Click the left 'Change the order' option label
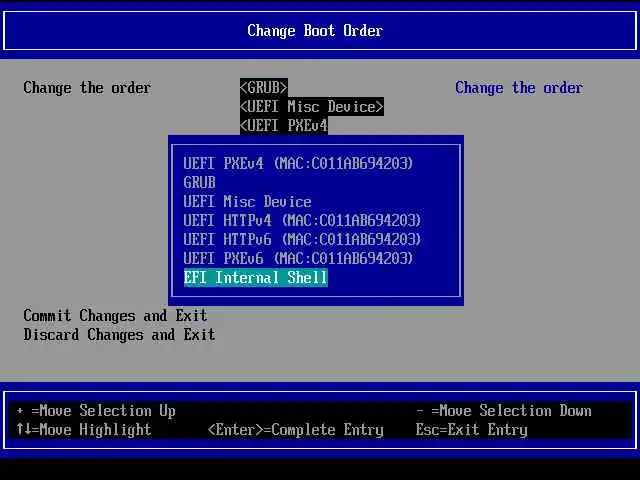Image resolution: width=640 pixels, height=480 pixels. click(x=87, y=88)
